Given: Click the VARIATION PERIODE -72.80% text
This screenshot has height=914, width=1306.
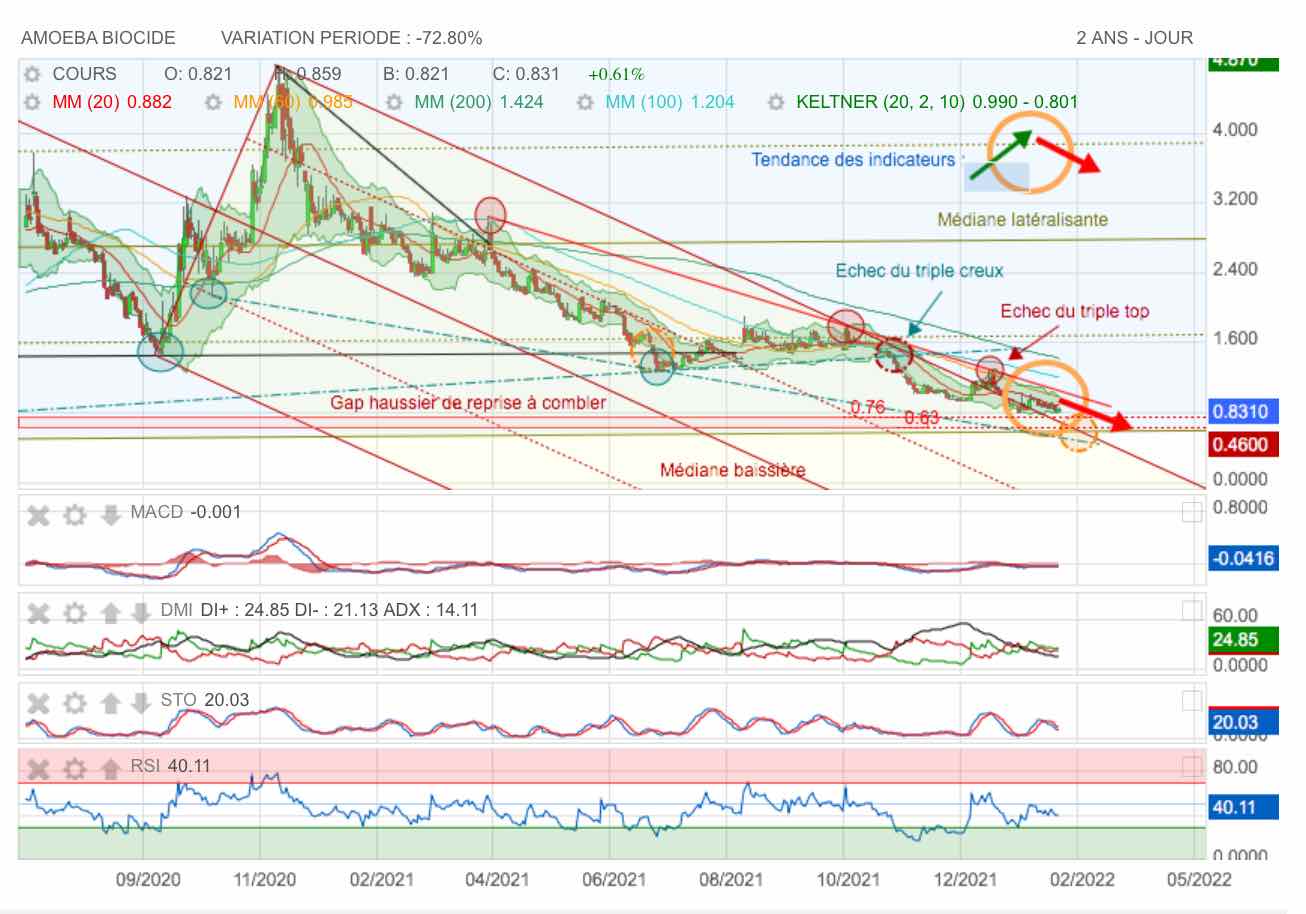Looking at the screenshot, I should [352, 38].
